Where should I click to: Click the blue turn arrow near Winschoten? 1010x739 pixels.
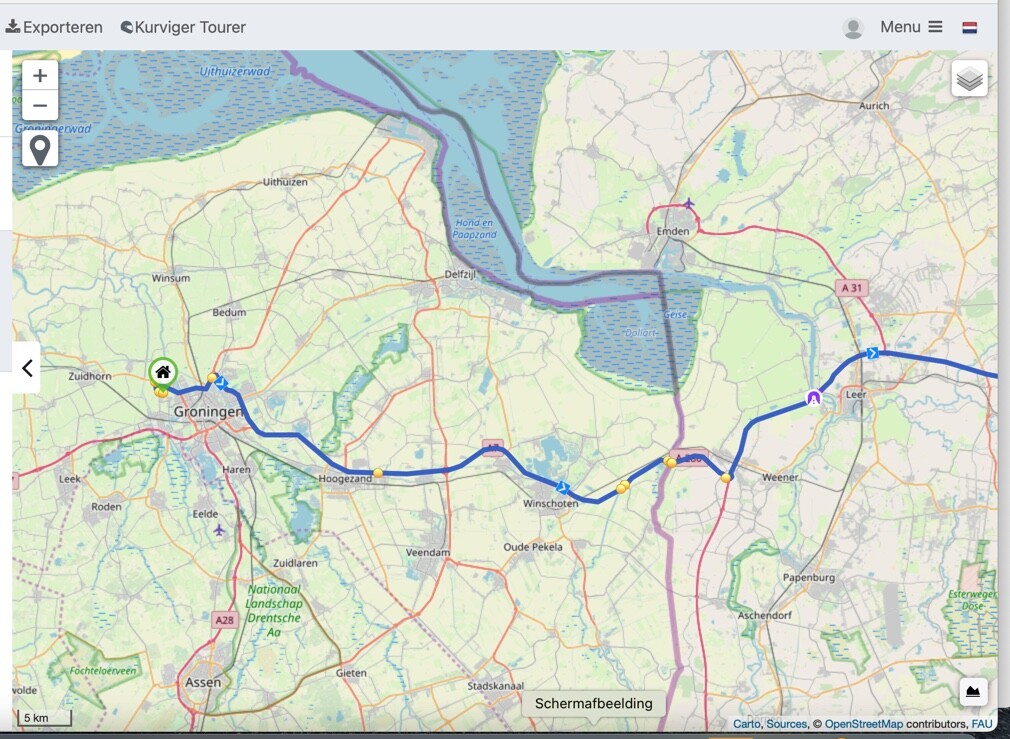click(x=562, y=487)
